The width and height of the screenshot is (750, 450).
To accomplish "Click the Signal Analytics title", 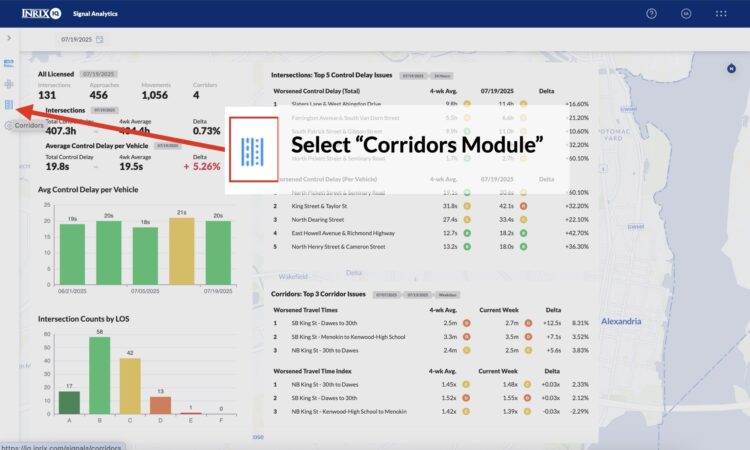I will tap(95, 14).
